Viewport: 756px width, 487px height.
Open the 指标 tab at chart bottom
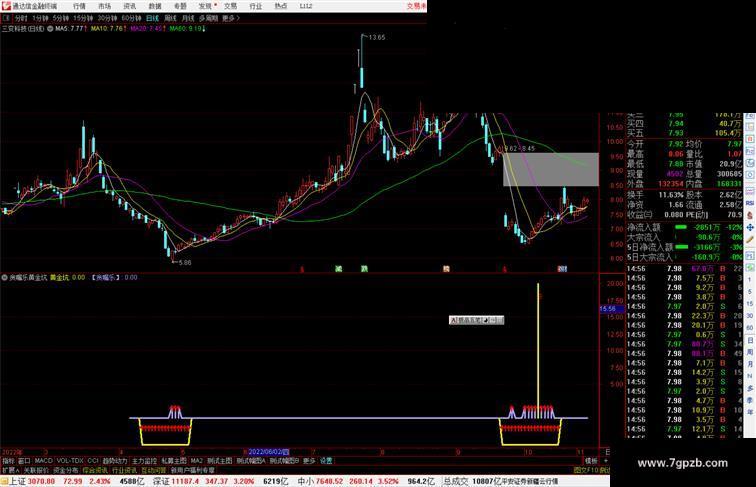pos(8,461)
